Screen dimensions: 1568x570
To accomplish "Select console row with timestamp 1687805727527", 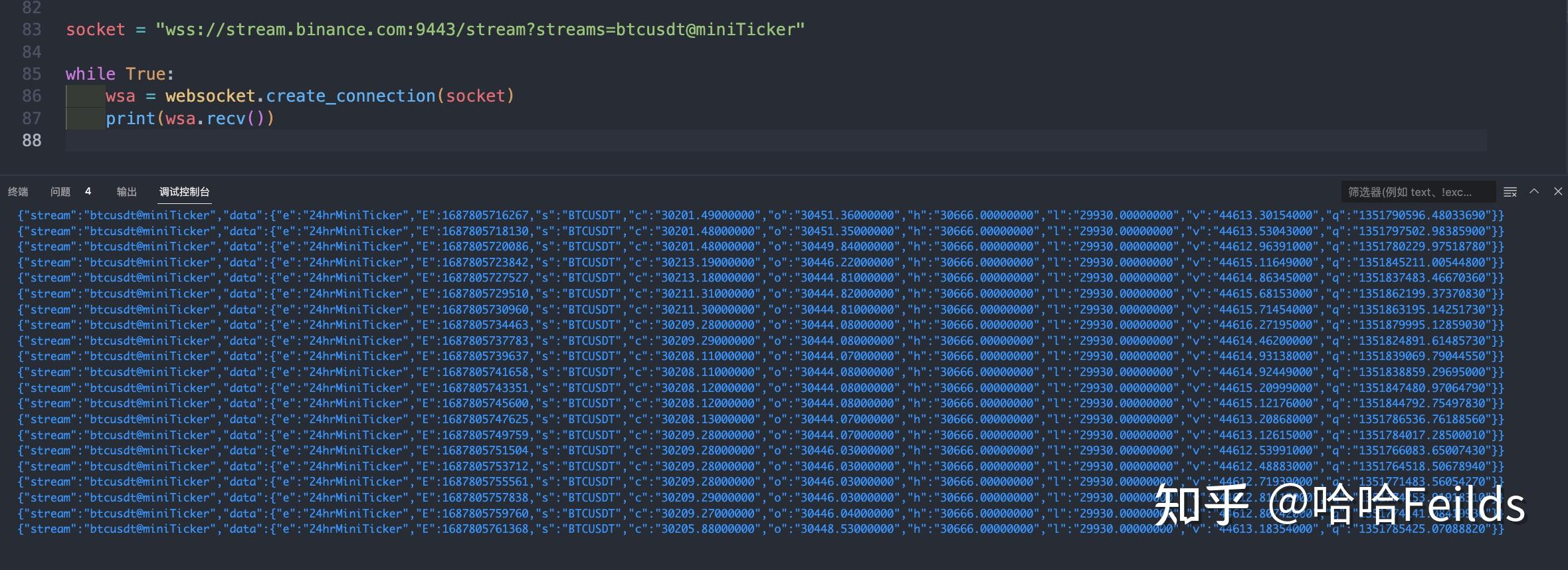I will coord(761,278).
